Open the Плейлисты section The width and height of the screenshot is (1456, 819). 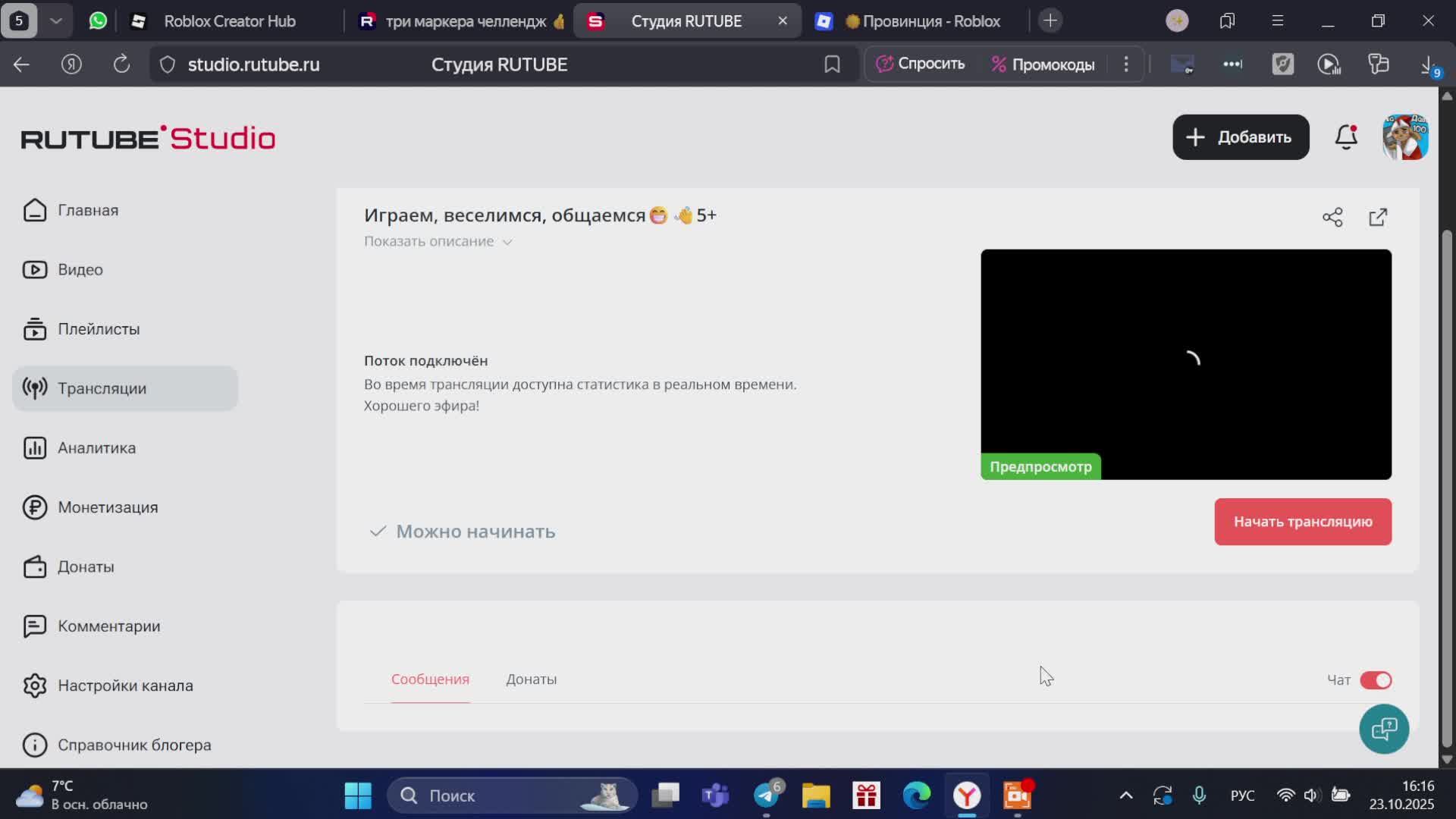(98, 329)
